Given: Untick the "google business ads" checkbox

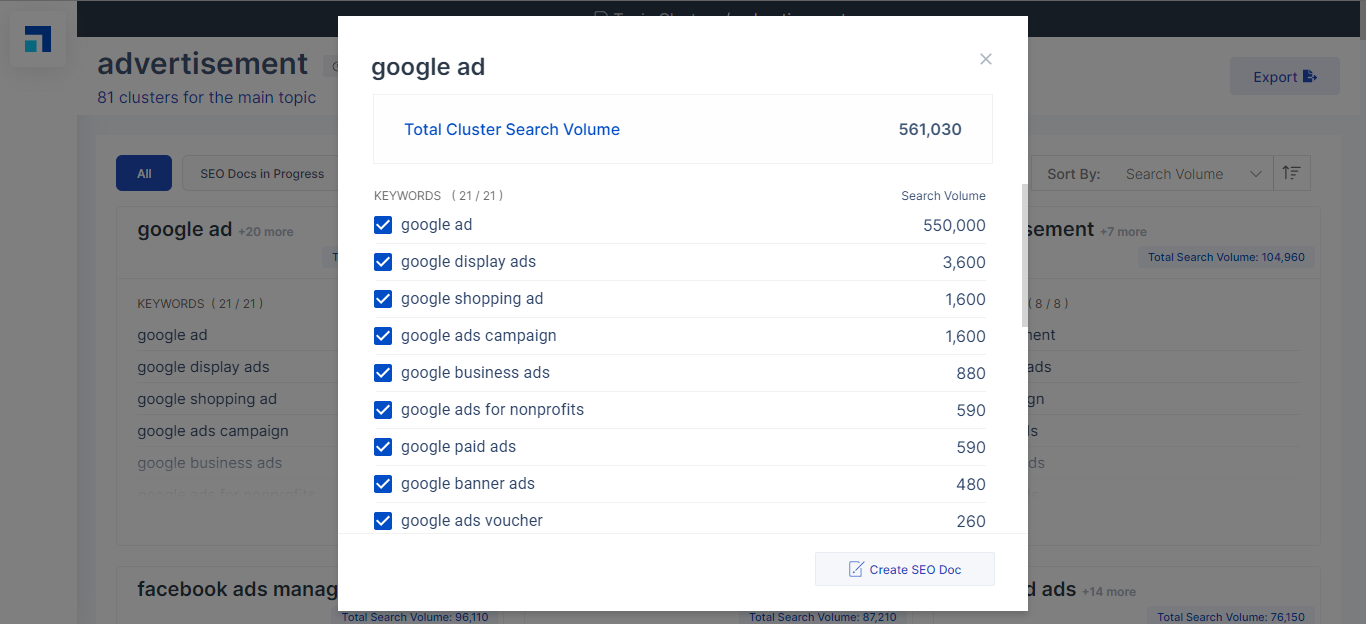Looking at the screenshot, I should (x=383, y=373).
